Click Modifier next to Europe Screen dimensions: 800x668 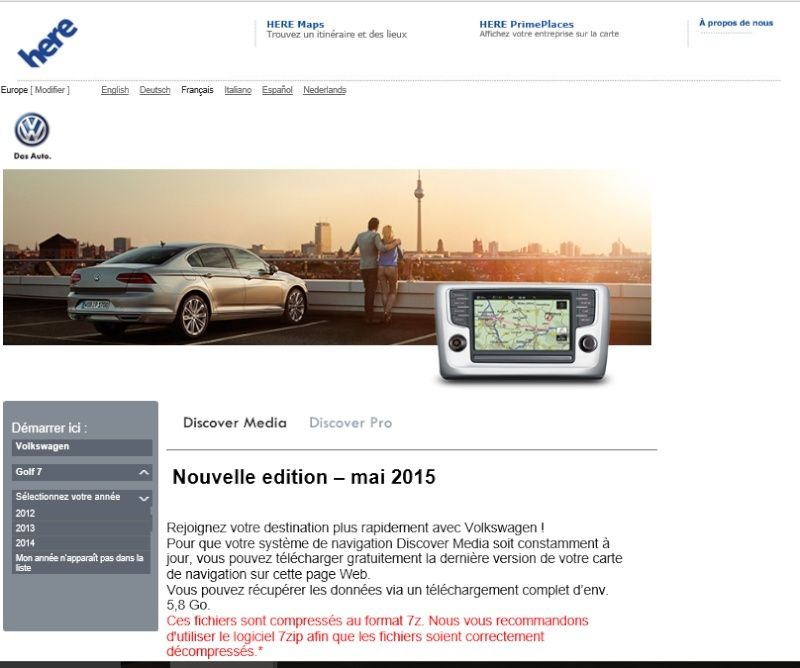coord(49,90)
